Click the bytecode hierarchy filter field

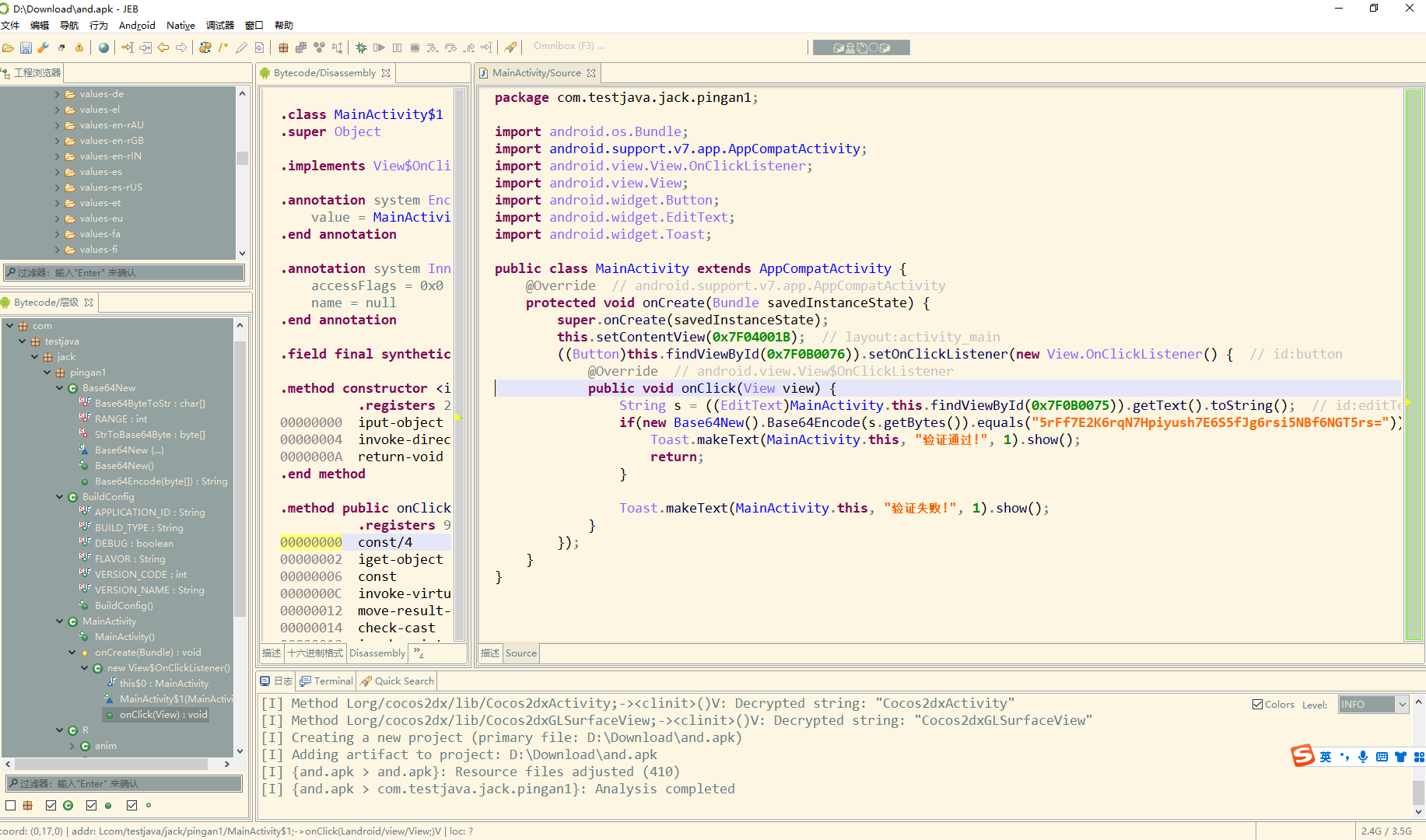coord(124,783)
